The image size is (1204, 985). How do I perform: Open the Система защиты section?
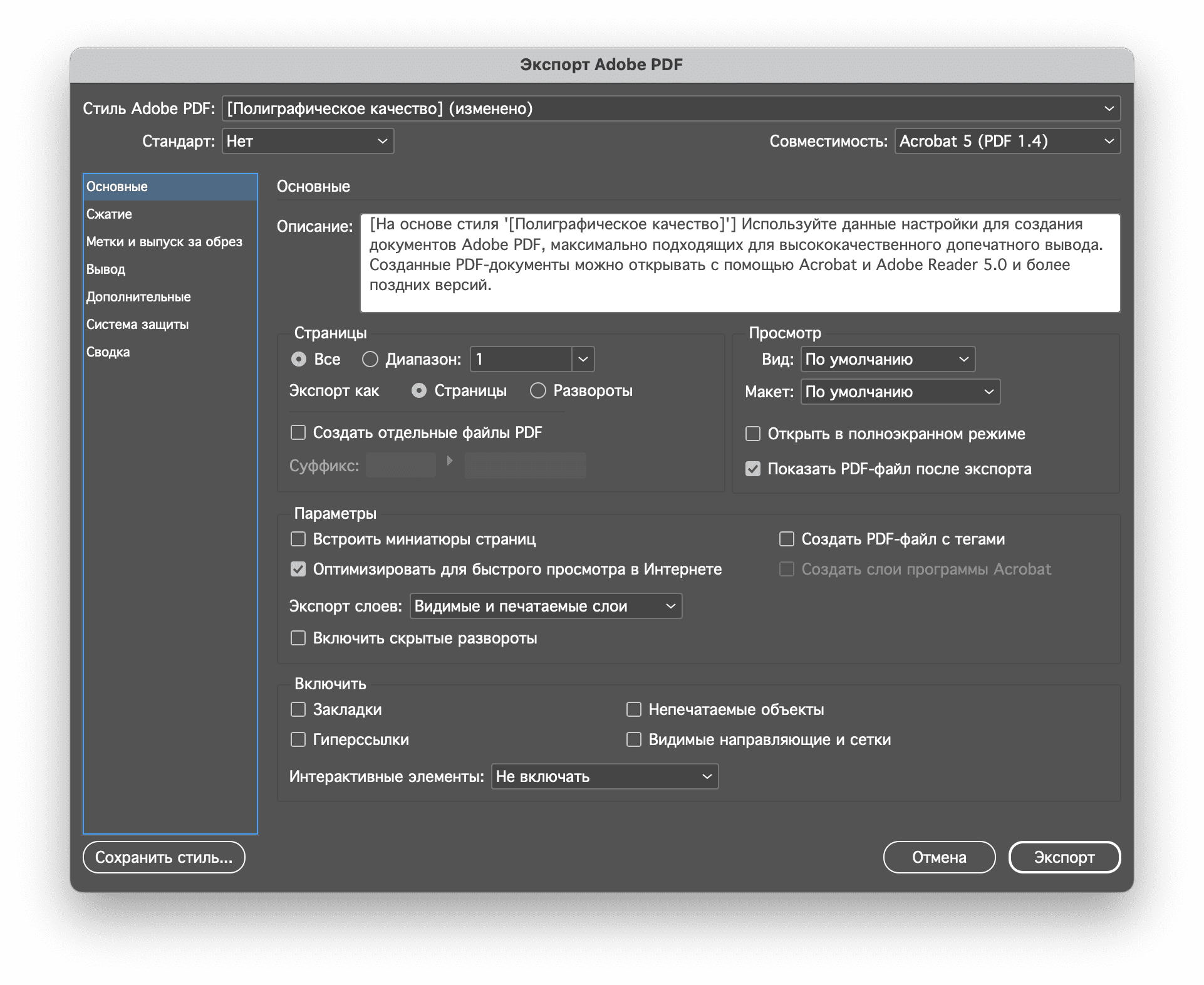[x=170, y=325]
